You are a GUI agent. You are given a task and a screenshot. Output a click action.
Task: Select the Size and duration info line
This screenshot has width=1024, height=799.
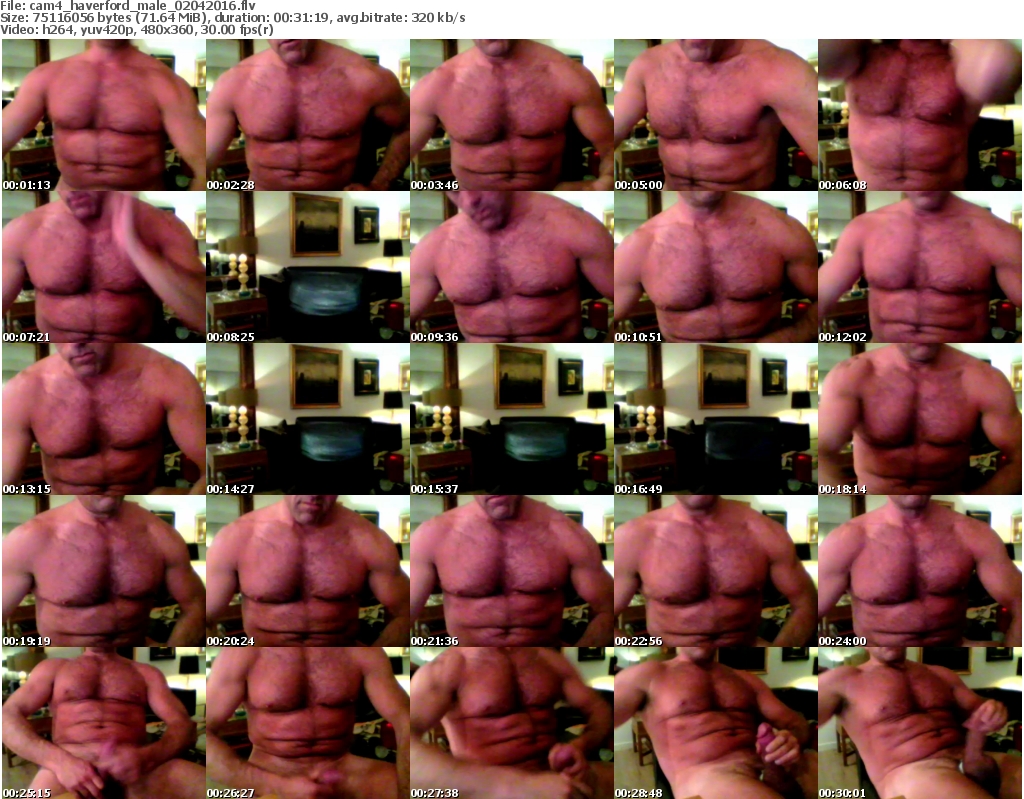[x=232, y=18]
